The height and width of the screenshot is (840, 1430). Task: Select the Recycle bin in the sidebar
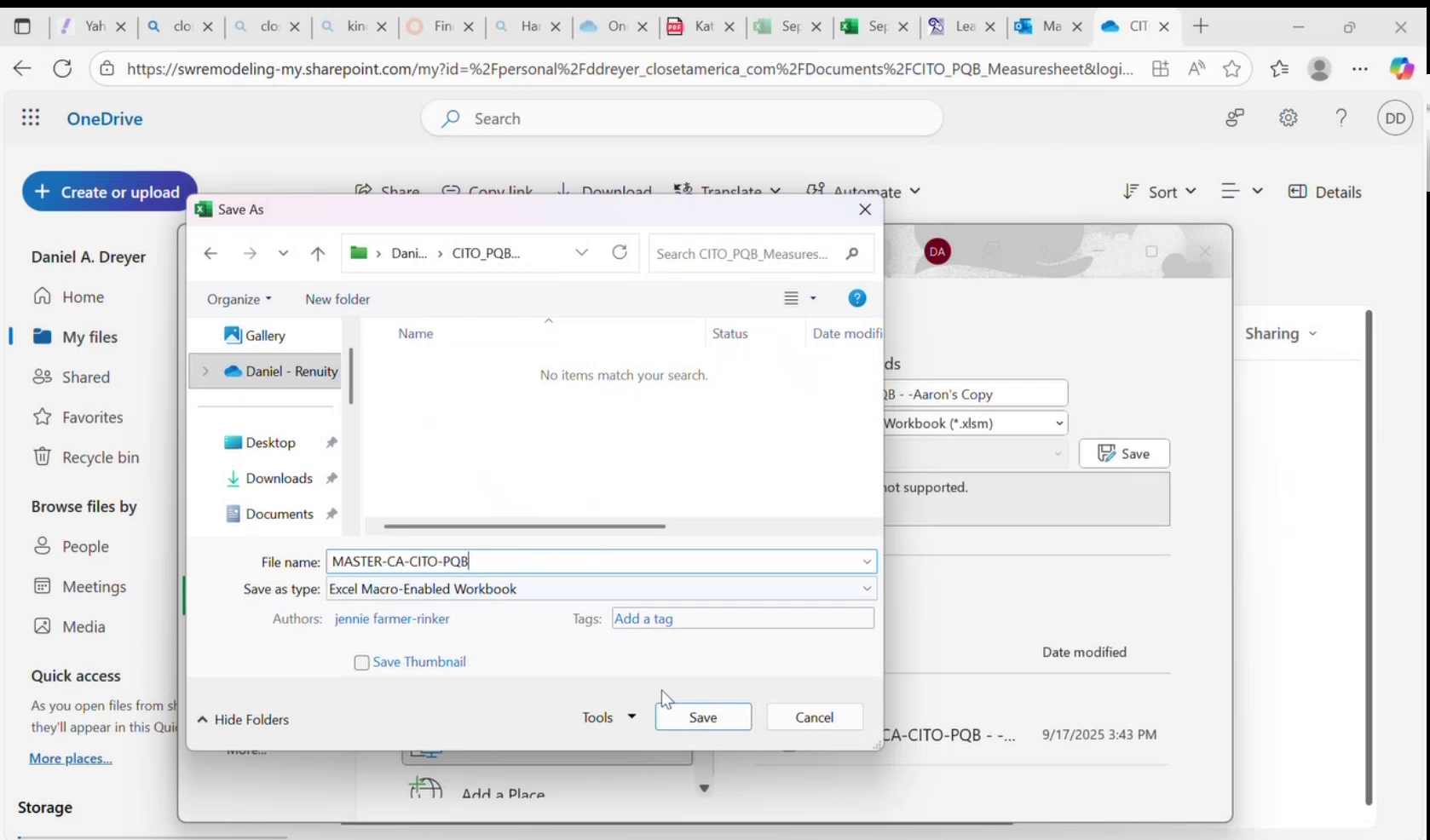point(97,457)
